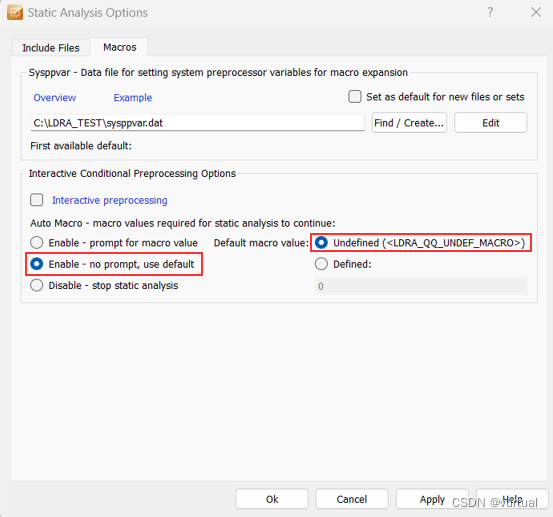Click the Cancel button

click(x=352, y=499)
